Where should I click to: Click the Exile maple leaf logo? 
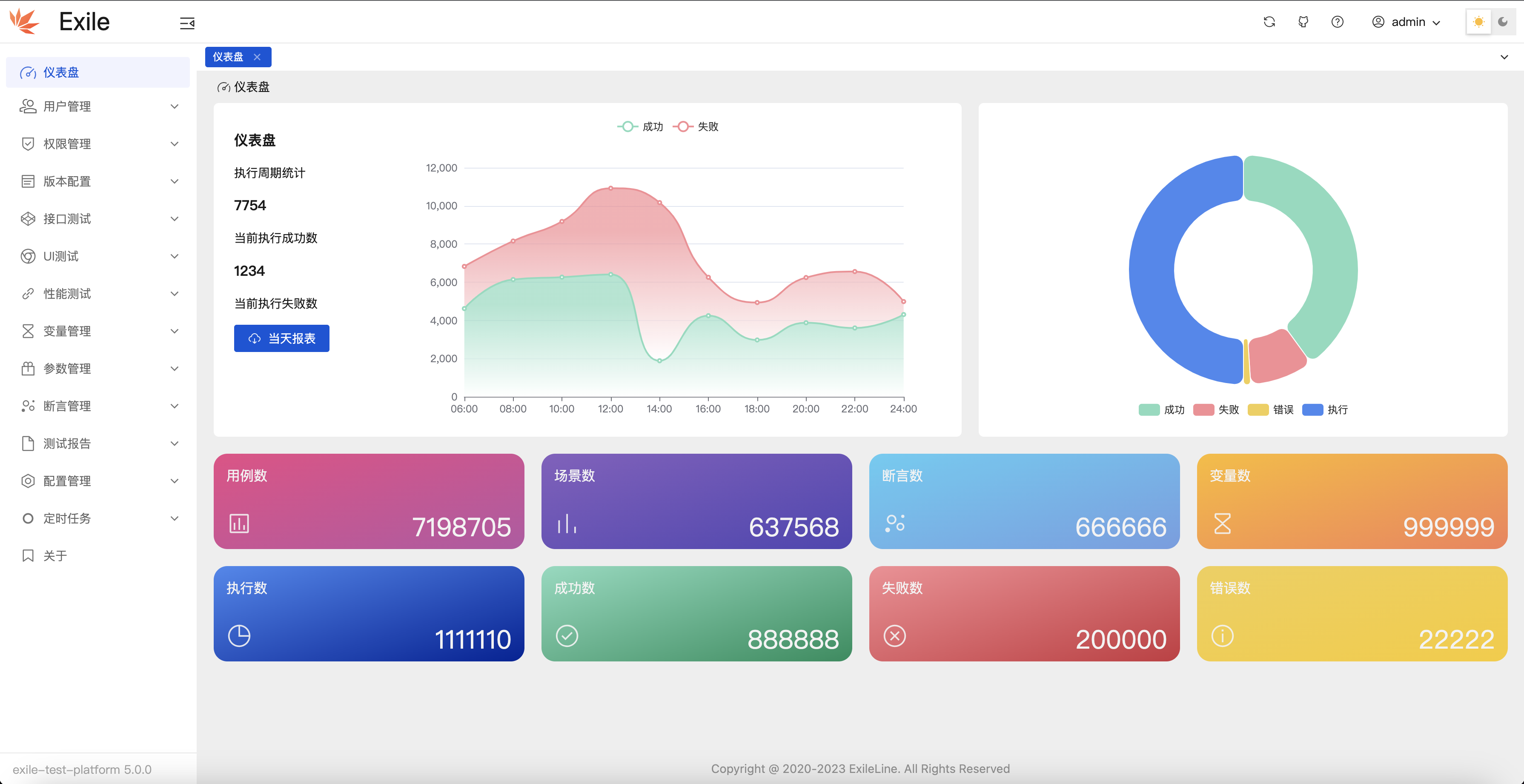tap(24, 21)
